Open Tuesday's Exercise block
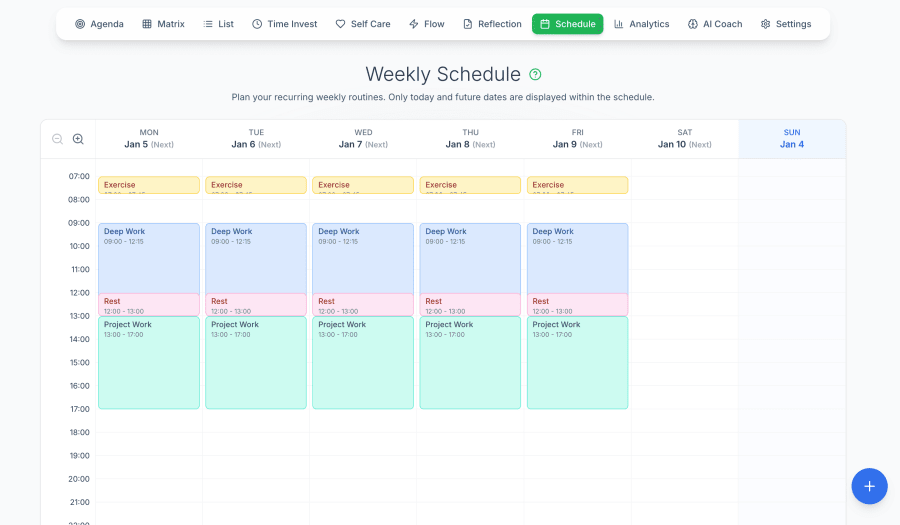The image size is (900, 525). pyautogui.click(x=256, y=185)
